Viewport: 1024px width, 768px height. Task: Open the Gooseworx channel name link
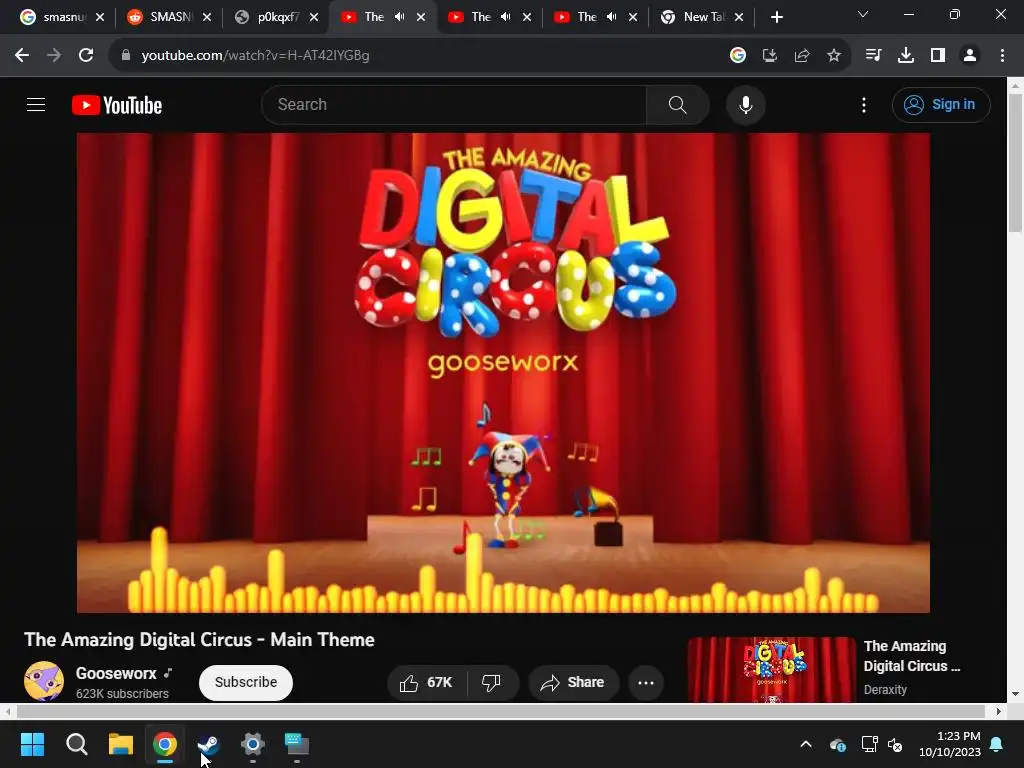[x=116, y=673]
